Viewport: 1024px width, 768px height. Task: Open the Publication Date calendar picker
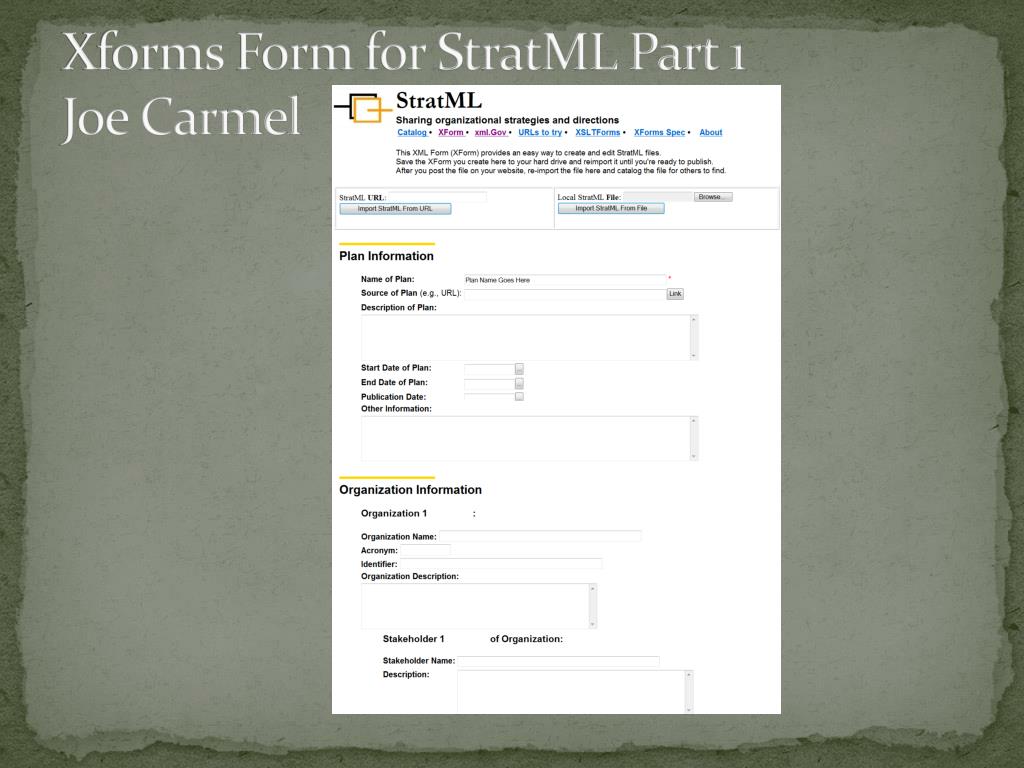click(x=519, y=396)
